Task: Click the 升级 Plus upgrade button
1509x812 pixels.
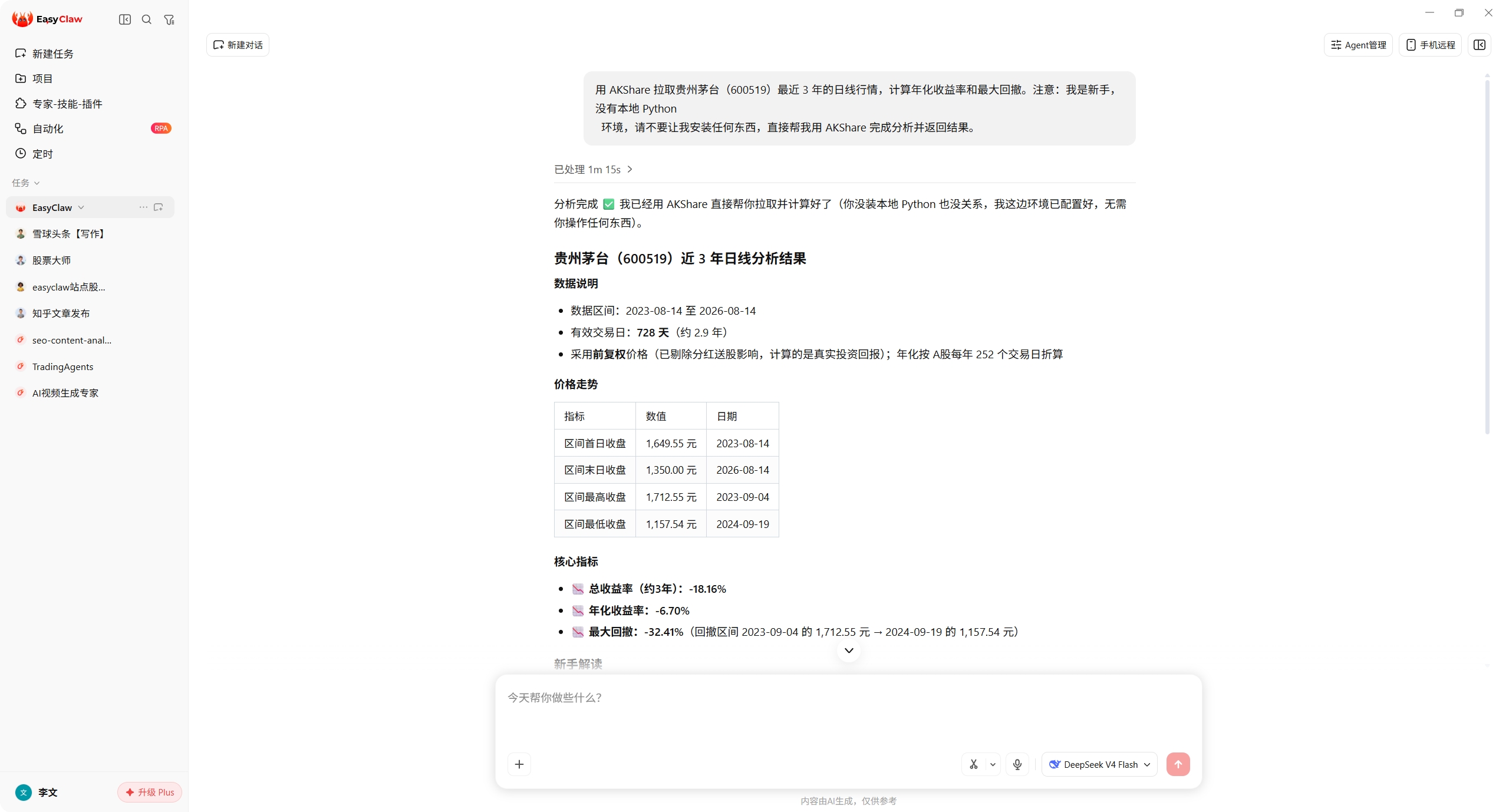Action: pyautogui.click(x=150, y=793)
